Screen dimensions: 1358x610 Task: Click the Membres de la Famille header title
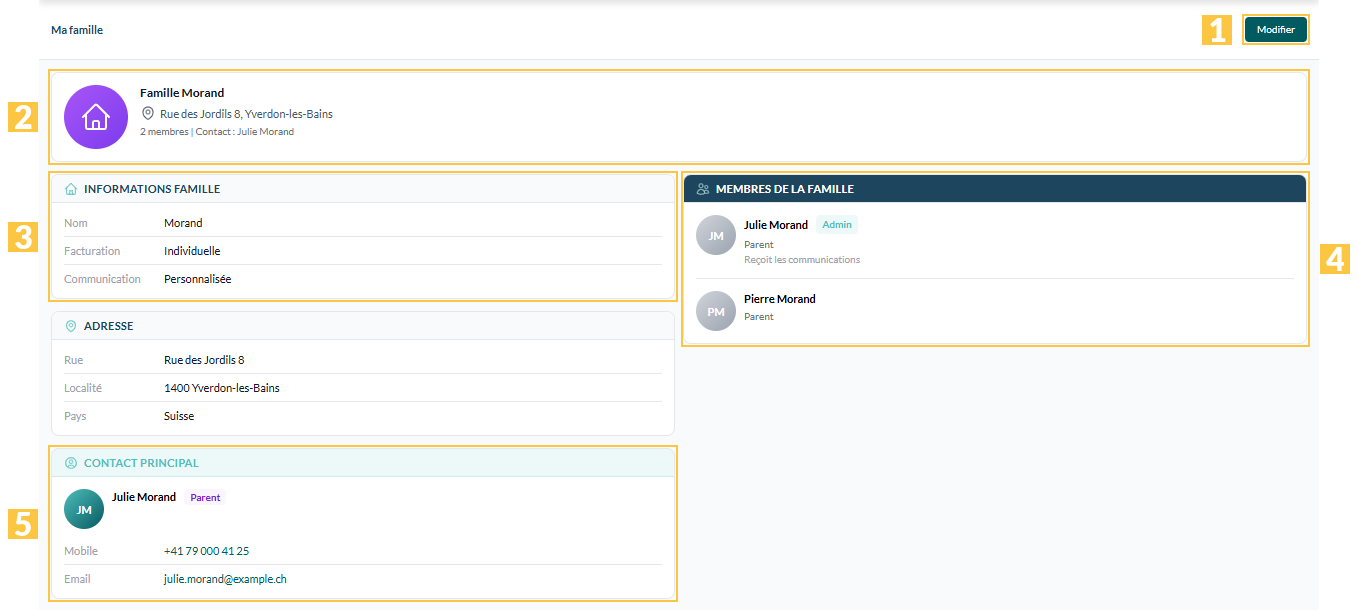pos(785,189)
